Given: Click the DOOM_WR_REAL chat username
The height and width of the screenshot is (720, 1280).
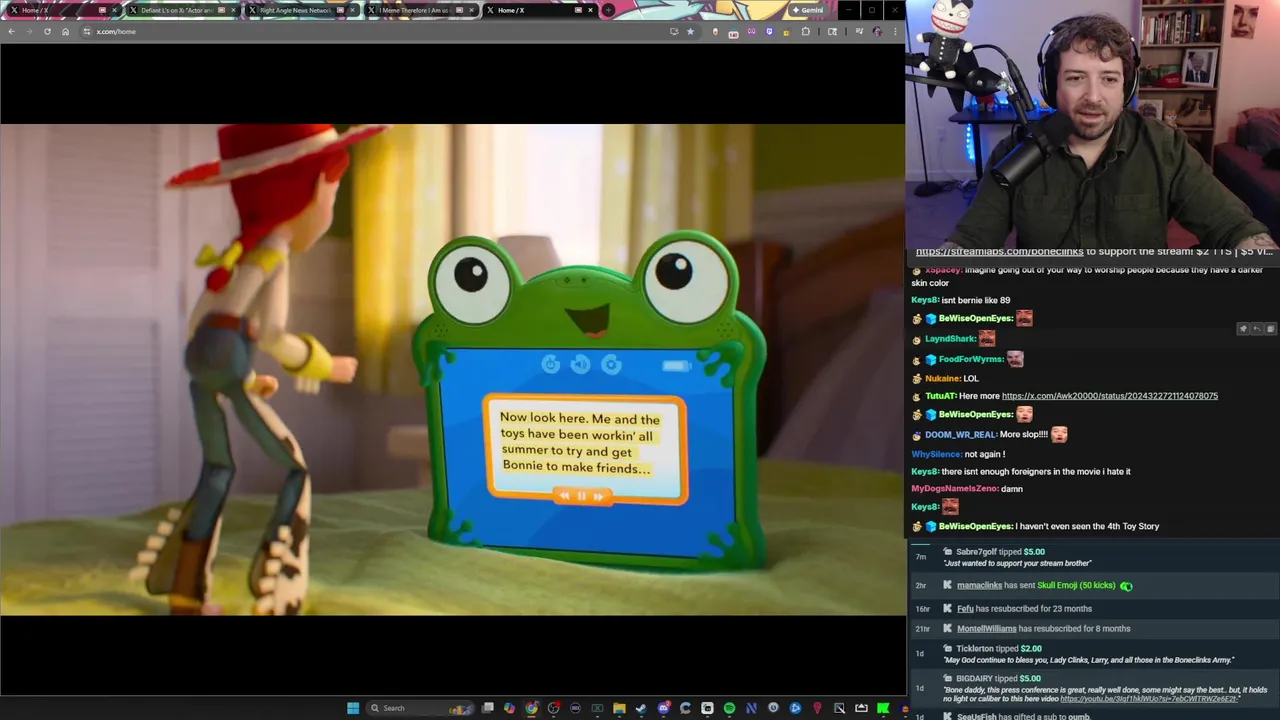Looking at the screenshot, I should pyautogui.click(x=960, y=435).
